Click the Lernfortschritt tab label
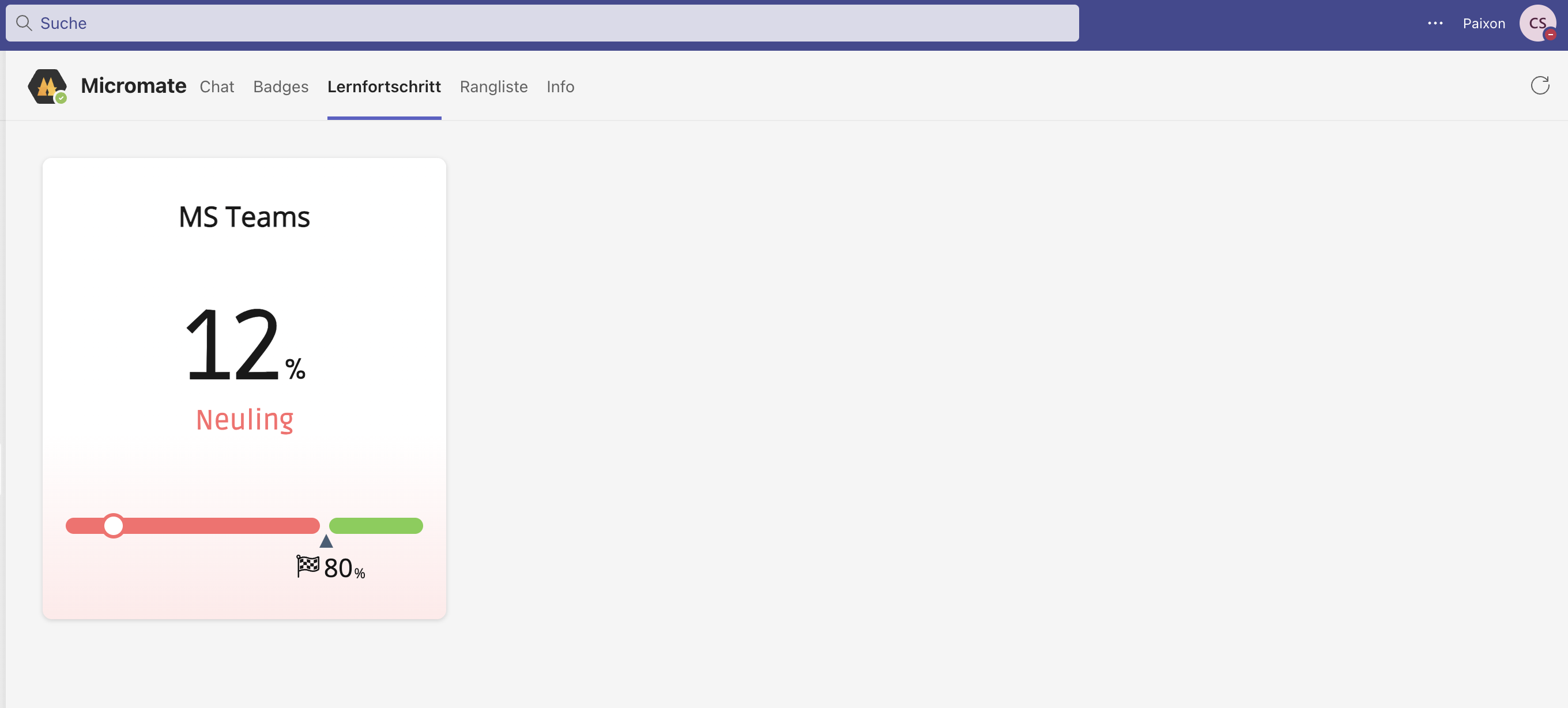 [x=383, y=86]
